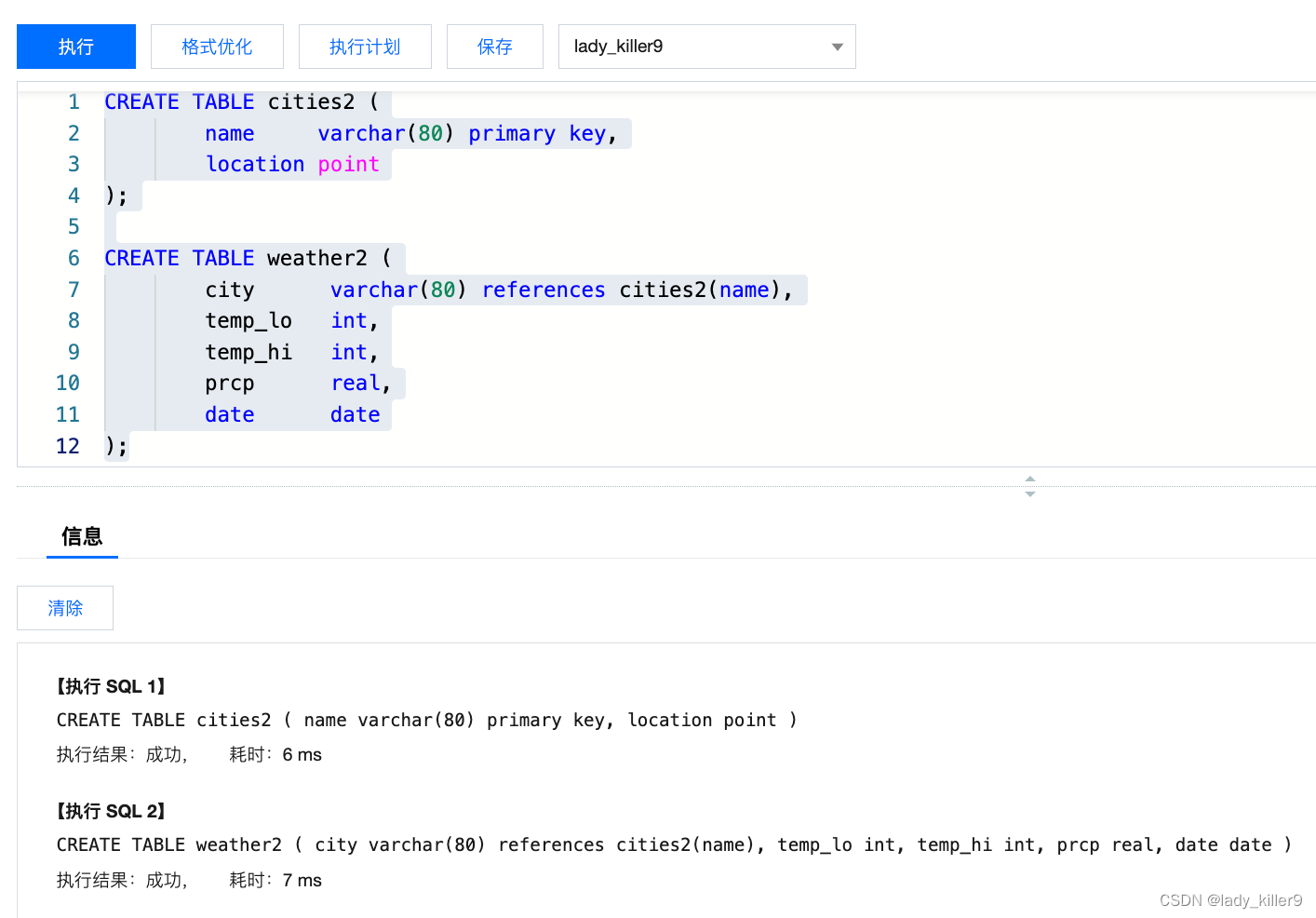Click the CREATE TABLE weather2 result statement
The height and width of the screenshot is (918, 1316).
tap(675, 845)
